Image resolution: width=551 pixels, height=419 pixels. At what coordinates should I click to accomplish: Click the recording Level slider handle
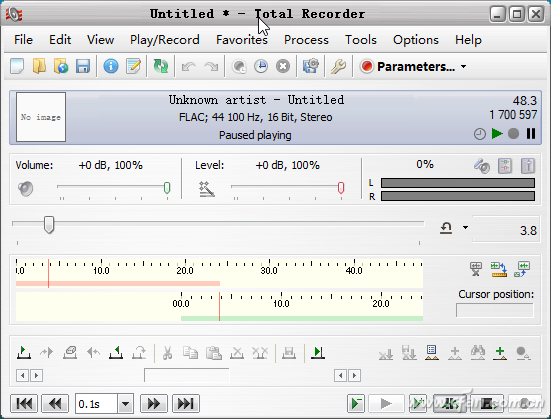(x=341, y=188)
